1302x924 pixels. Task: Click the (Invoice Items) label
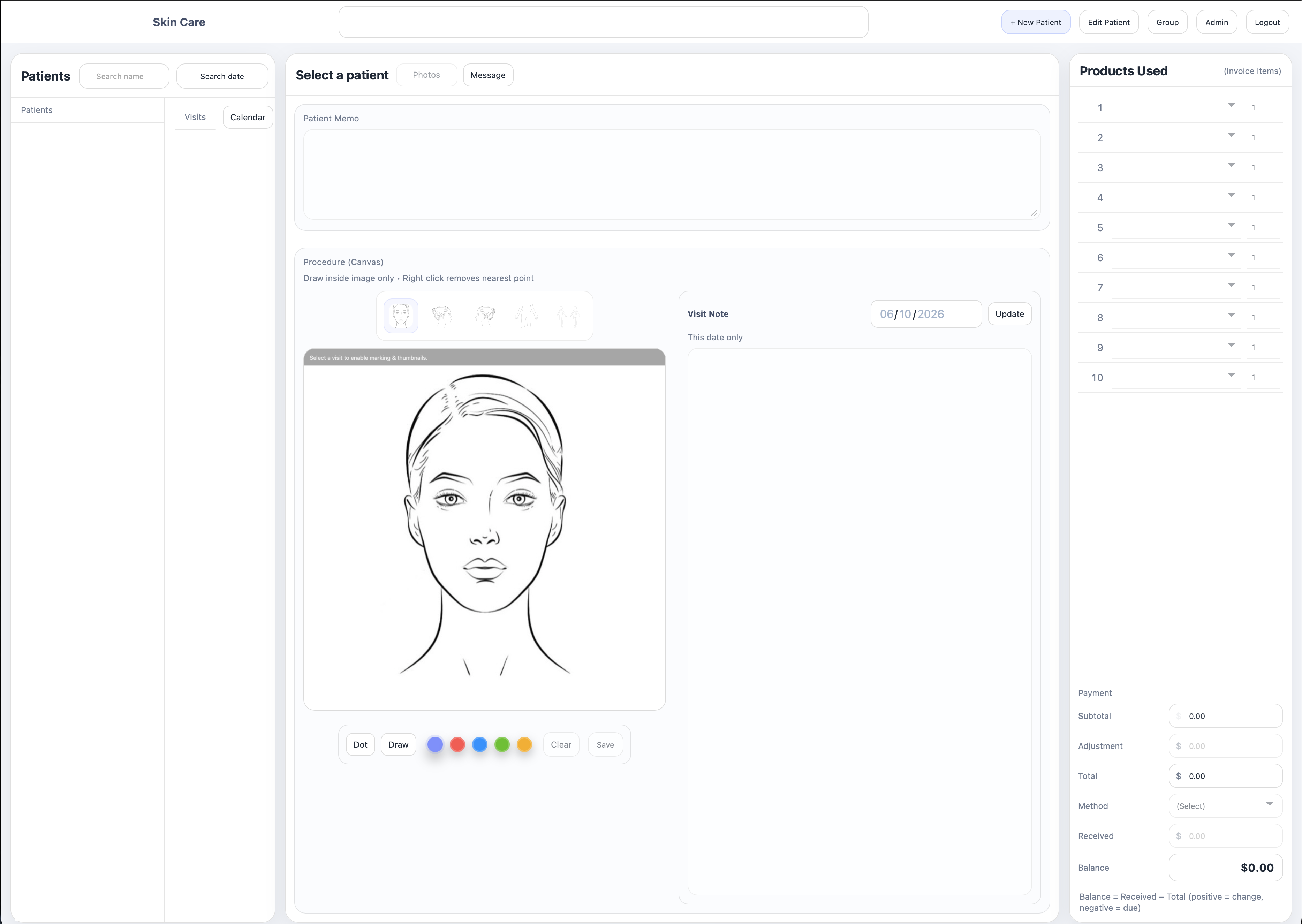click(1252, 71)
